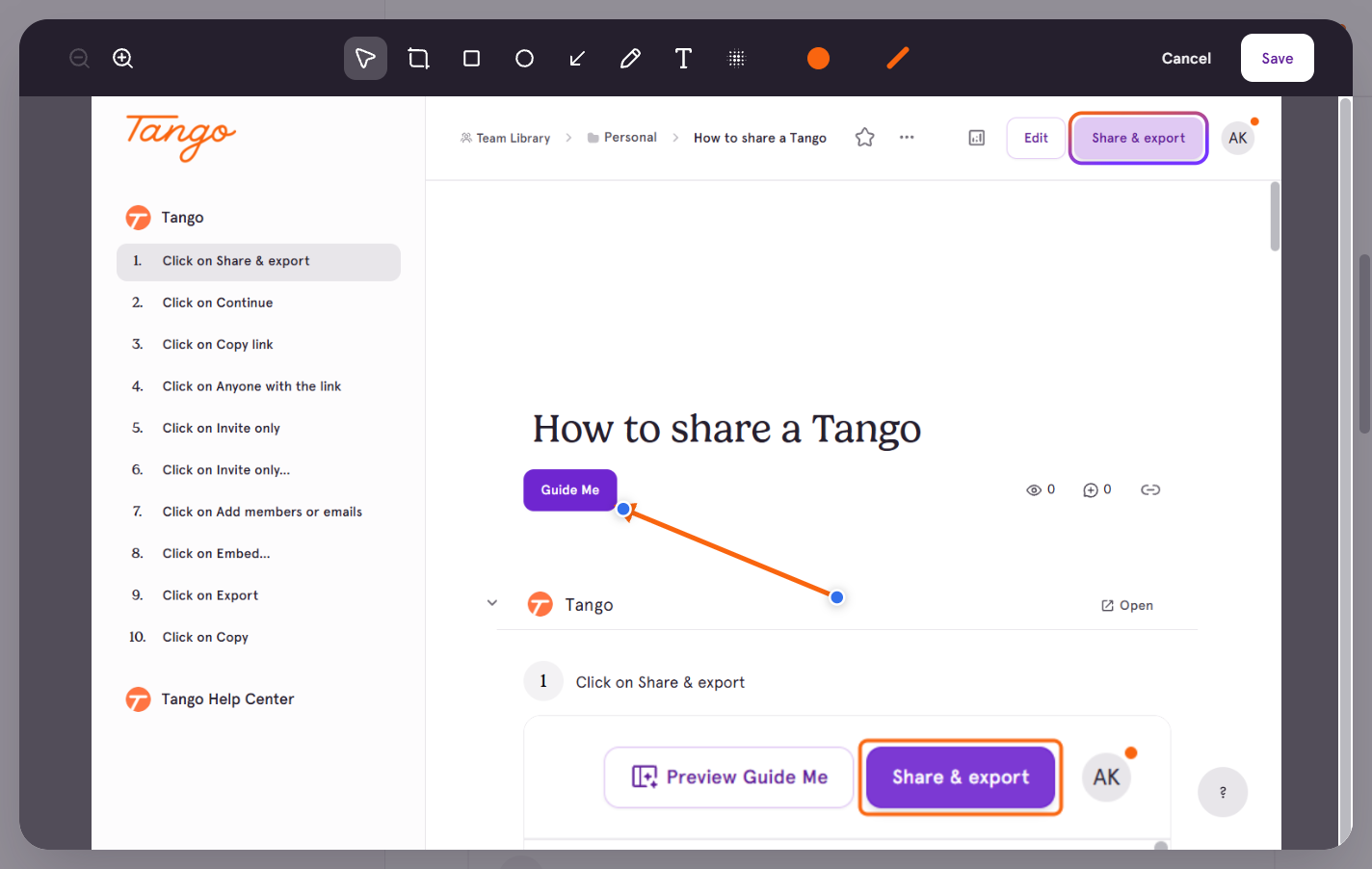Screen dimensions: 1372x869
Task: Click the copy link chain icon
Action: 1150,489
